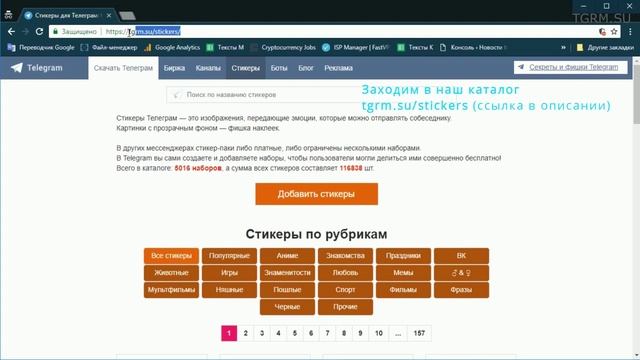Select Популярные category
Image resolution: width=640 pixels, height=360 pixels.
(x=229, y=256)
